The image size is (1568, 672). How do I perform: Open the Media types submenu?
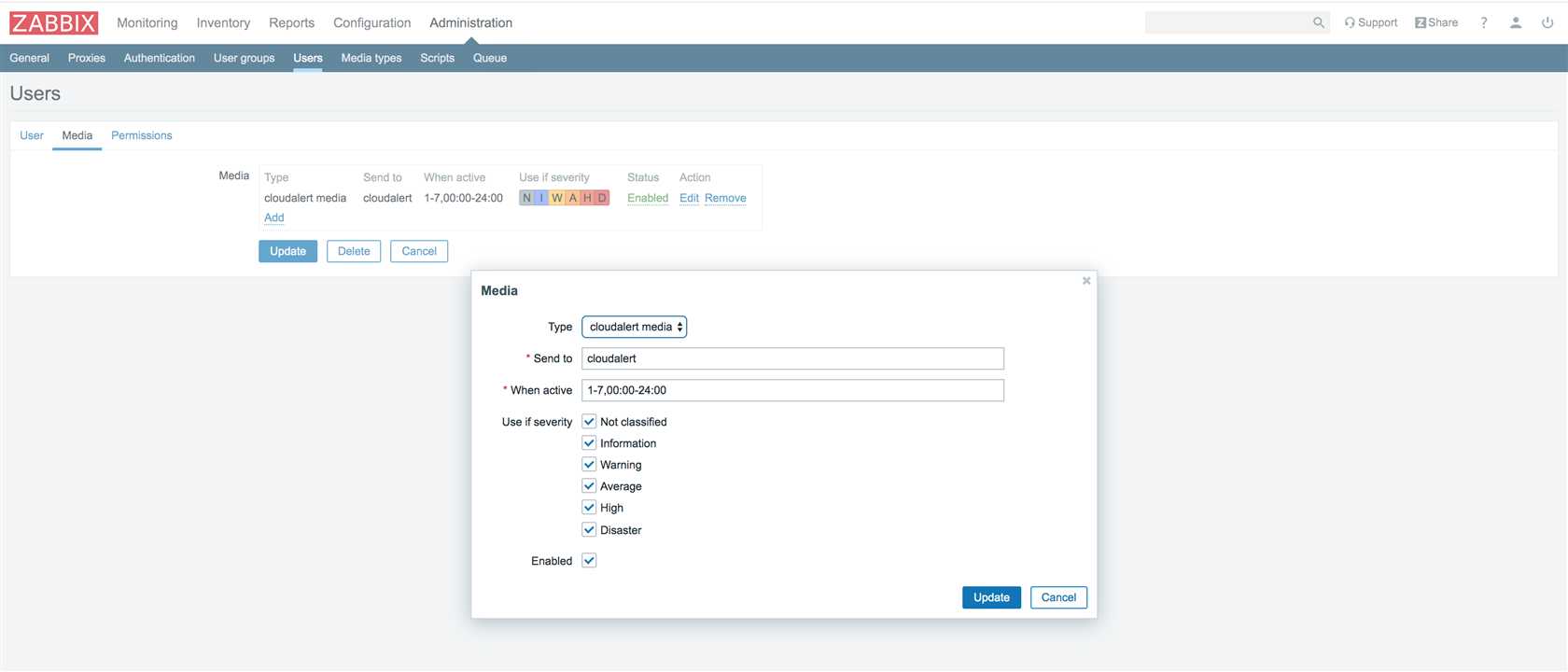371,58
